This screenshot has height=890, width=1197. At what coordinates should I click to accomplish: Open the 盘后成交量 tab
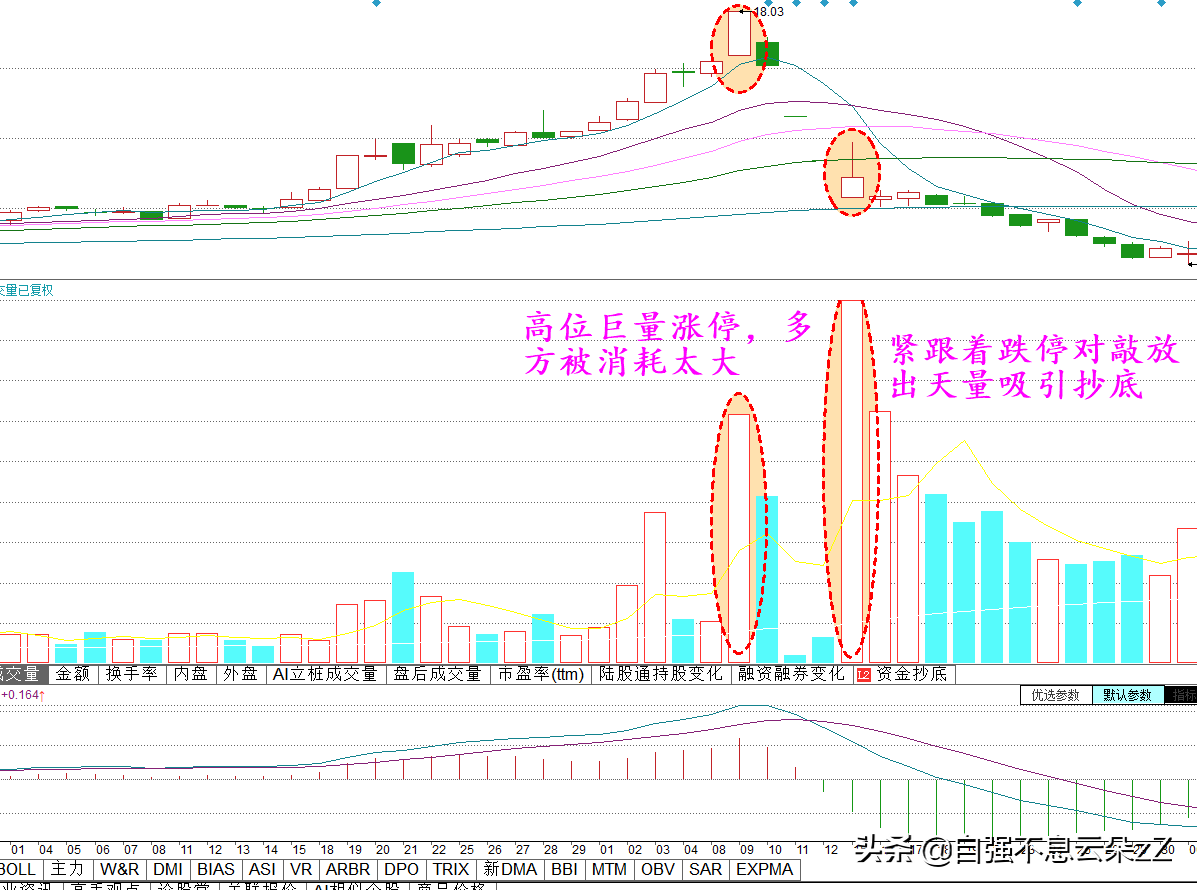(x=437, y=674)
